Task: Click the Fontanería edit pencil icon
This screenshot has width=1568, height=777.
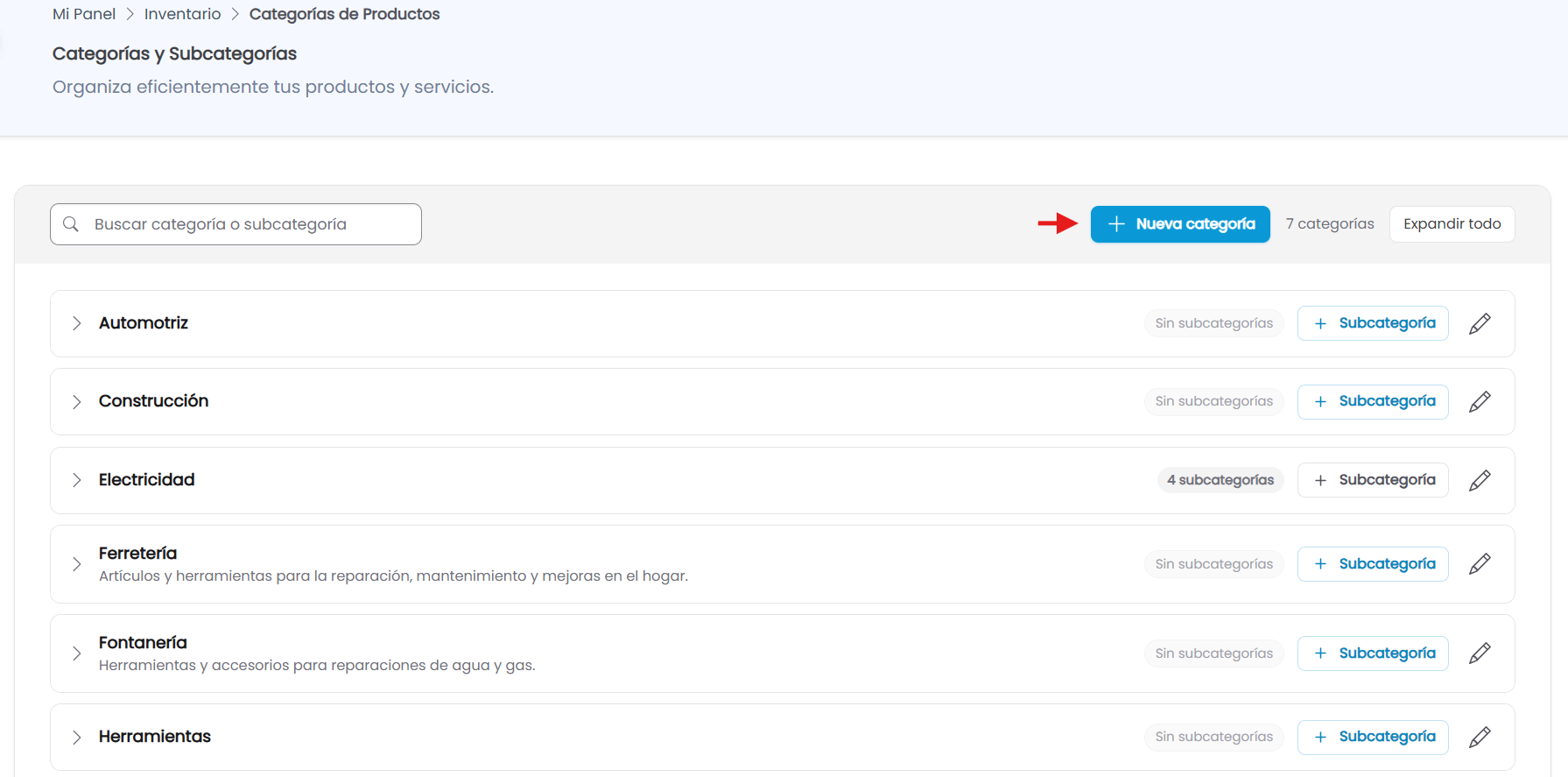Action: tap(1480, 653)
